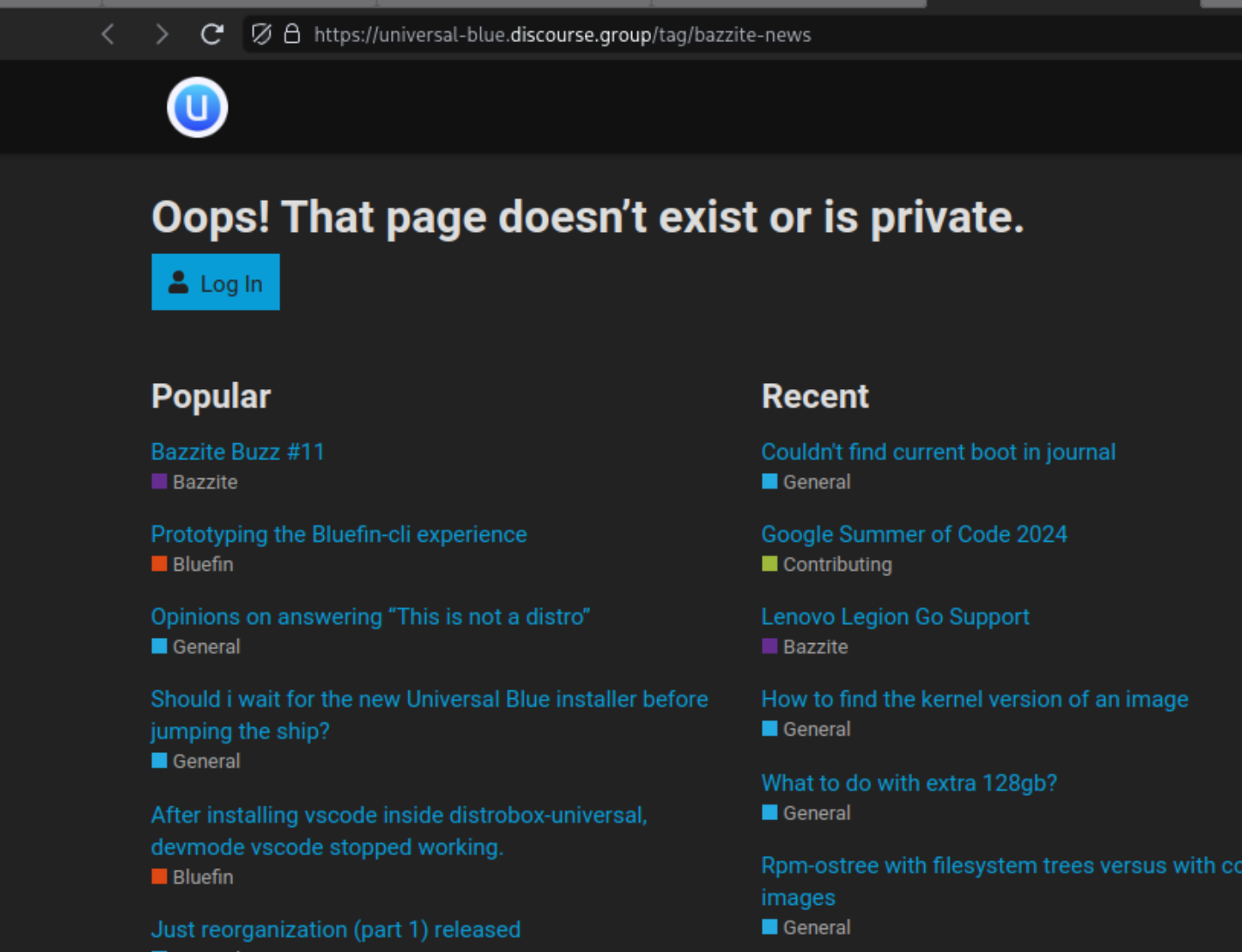The height and width of the screenshot is (952, 1242).
Task: Select Bluefin category under Prototyping the Bluefin-cli
Action: coord(192,565)
